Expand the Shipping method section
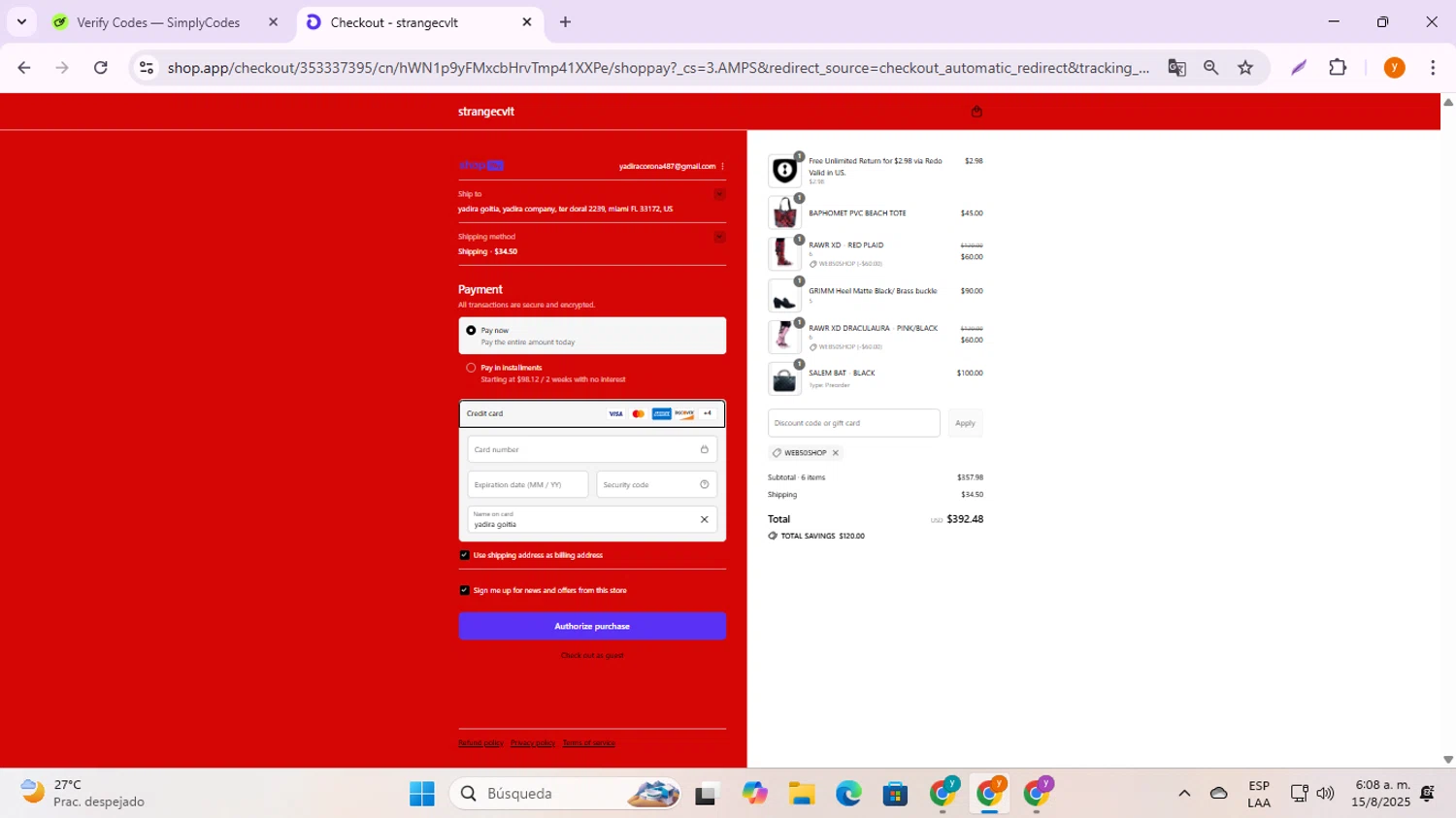Screen dimensions: 1456x818 coord(719,237)
